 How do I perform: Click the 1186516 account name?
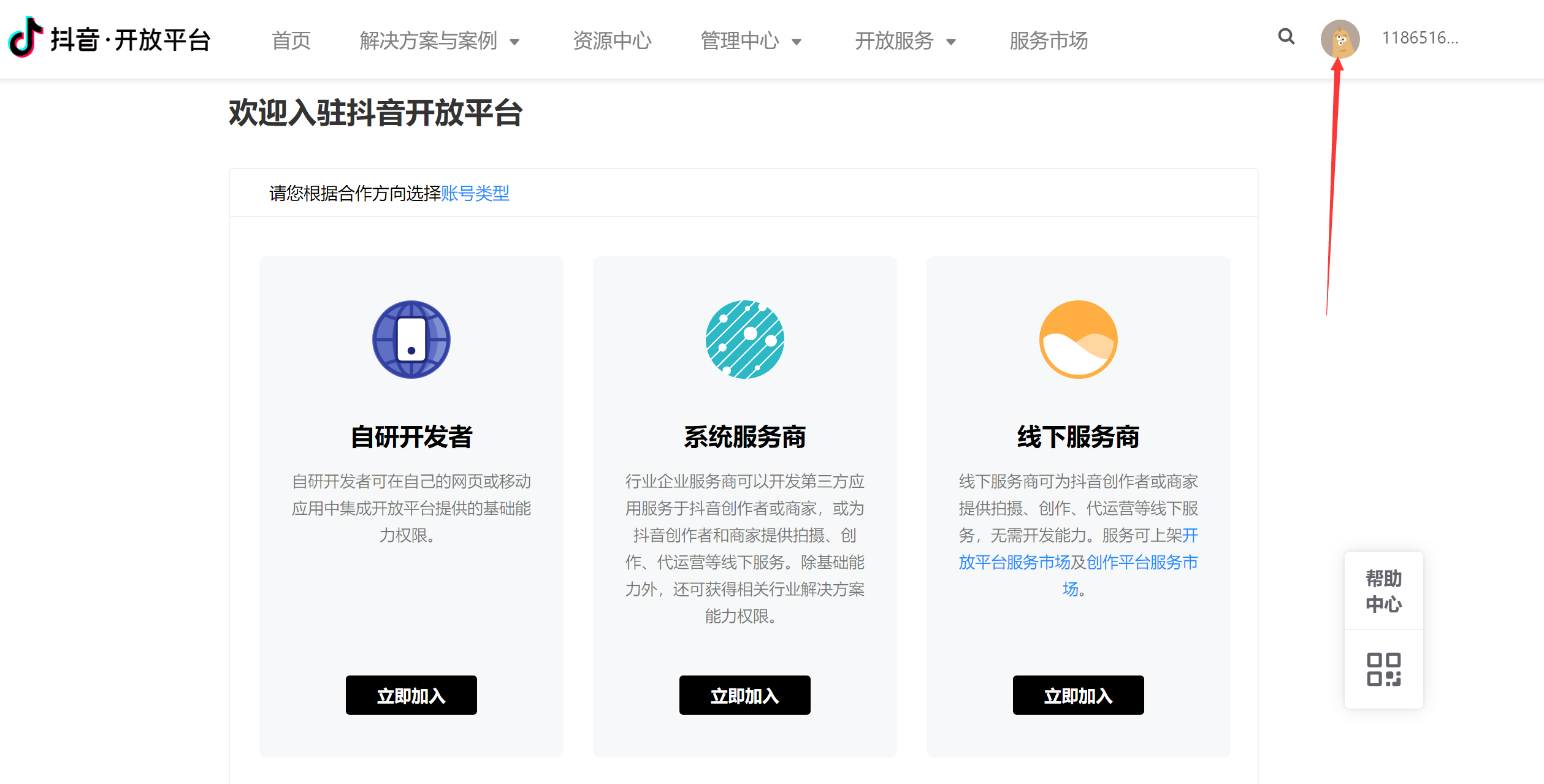[1420, 38]
